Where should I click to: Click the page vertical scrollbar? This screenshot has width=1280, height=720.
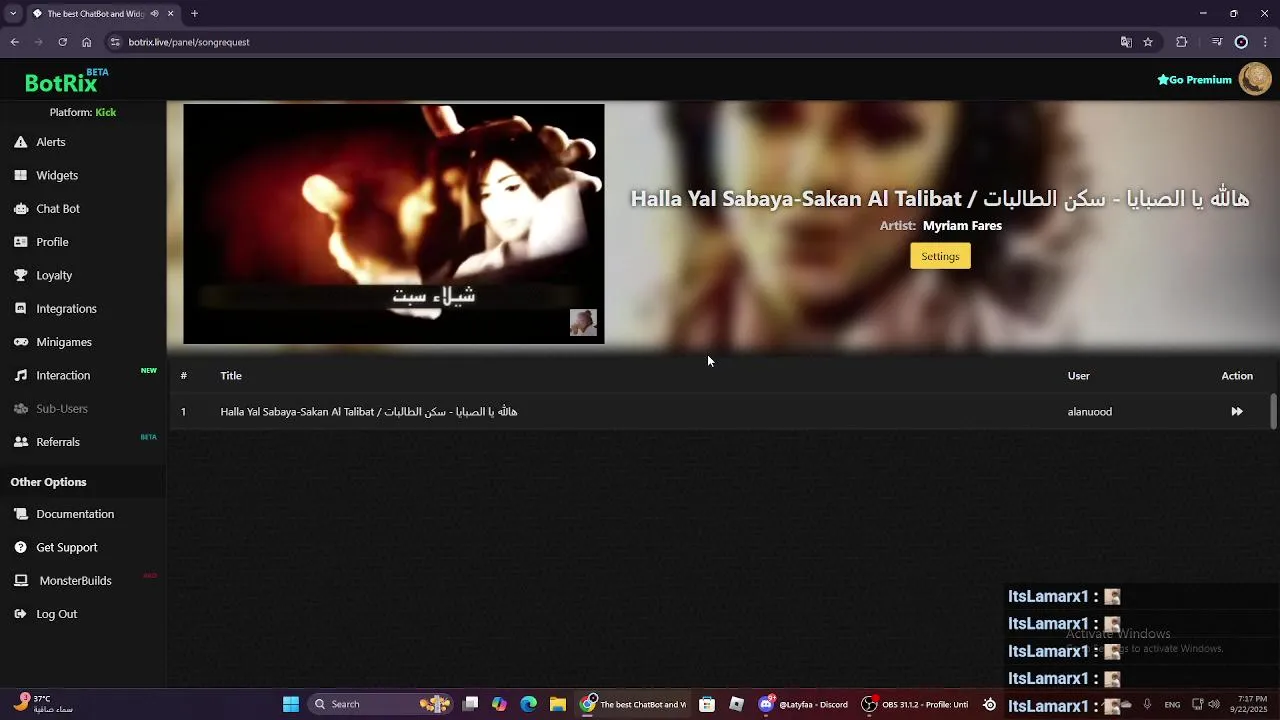(1273, 411)
